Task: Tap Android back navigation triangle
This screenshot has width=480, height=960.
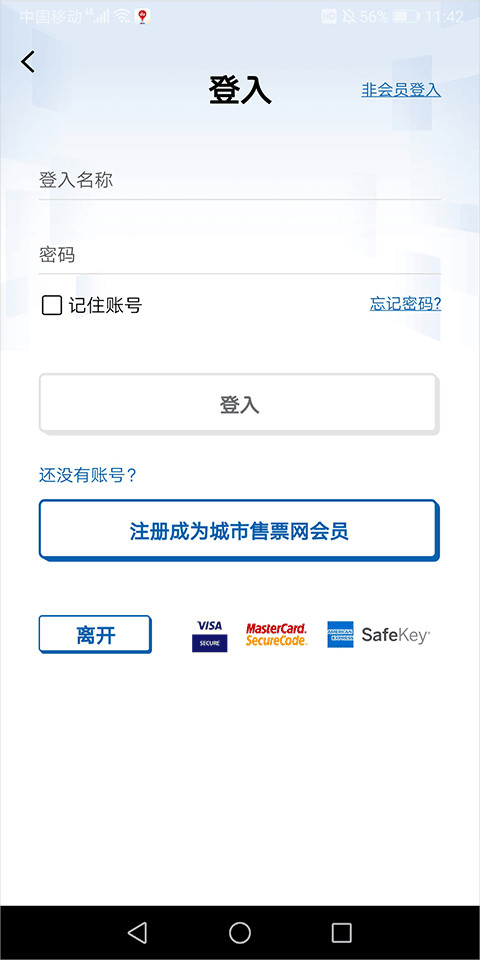Action: (x=137, y=932)
